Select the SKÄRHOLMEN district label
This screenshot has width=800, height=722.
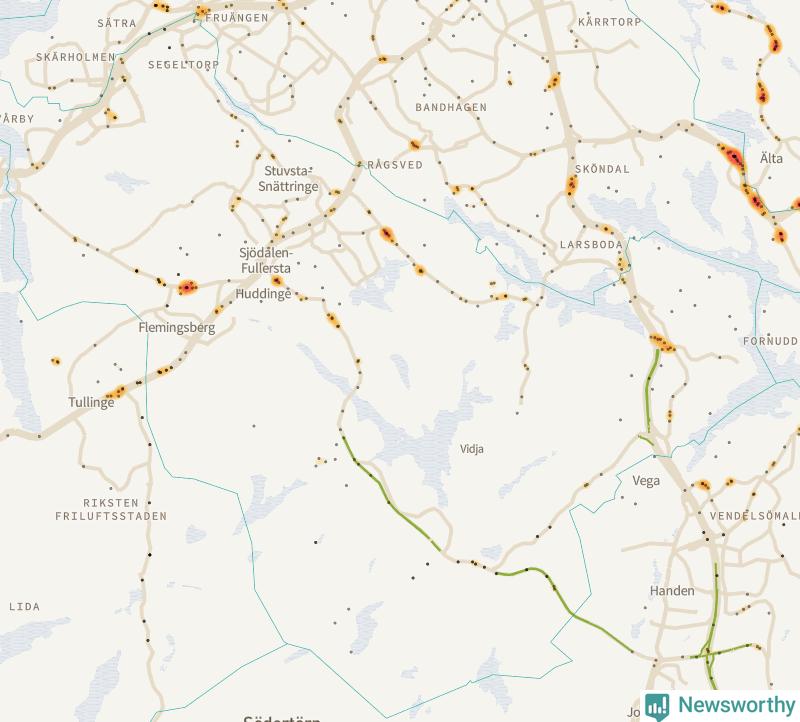[x=76, y=57]
